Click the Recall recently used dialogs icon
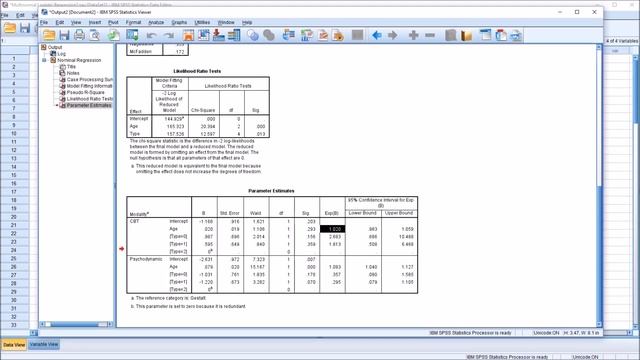The width and height of the screenshot is (640, 360). point(132,35)
